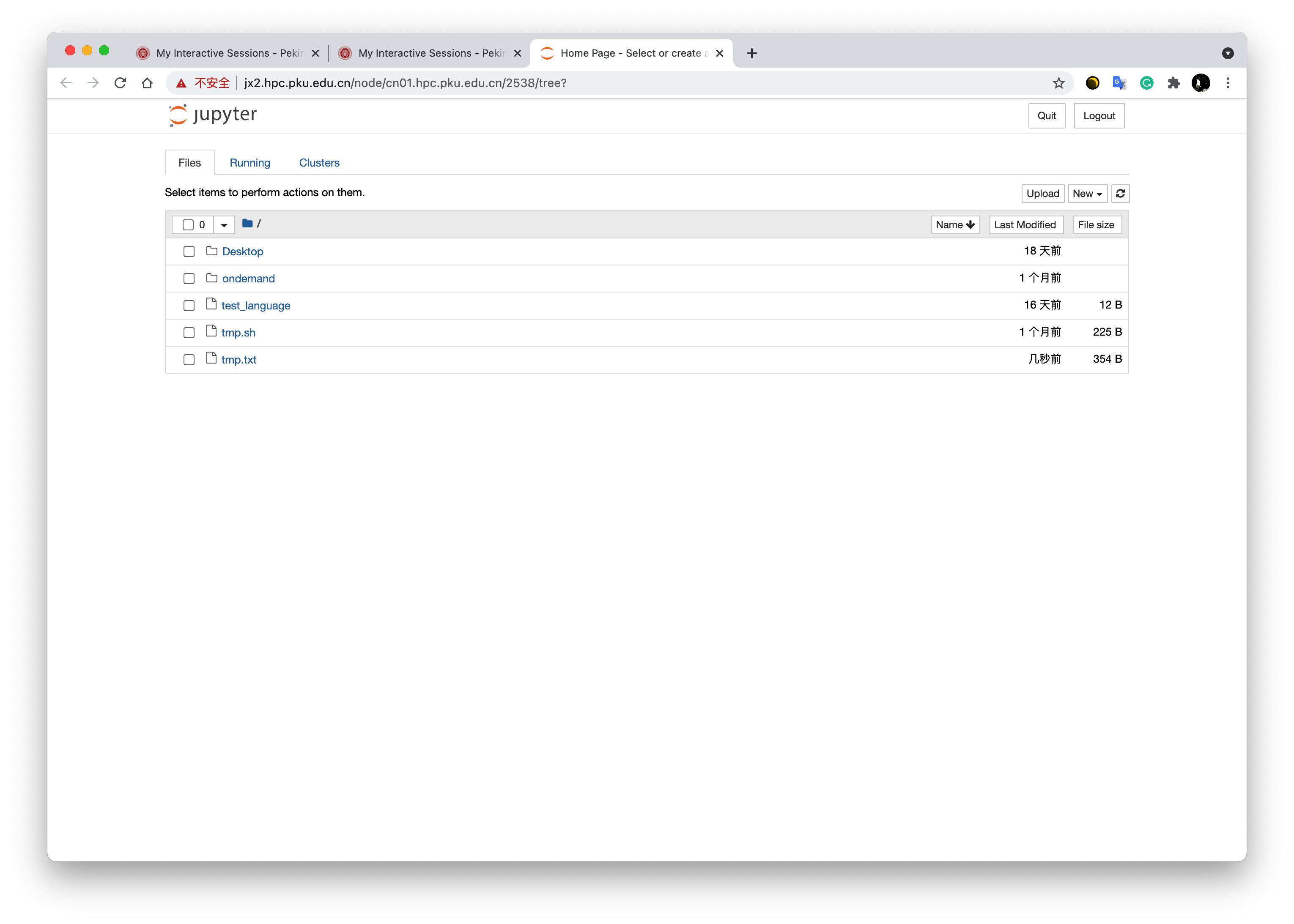Close the first My Interactive Sessions tab

tap(315, 53)
